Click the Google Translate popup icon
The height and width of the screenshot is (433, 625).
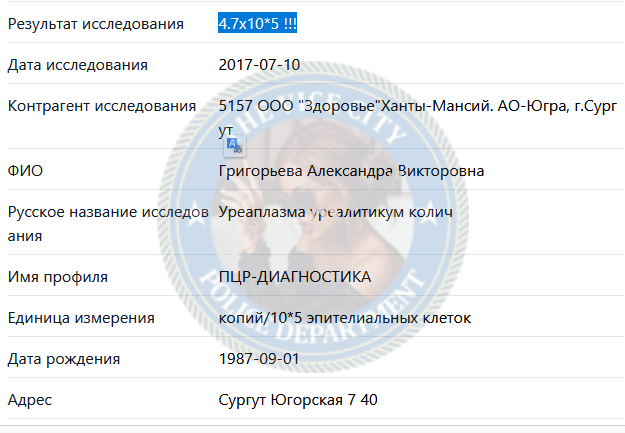coord(235,146)
